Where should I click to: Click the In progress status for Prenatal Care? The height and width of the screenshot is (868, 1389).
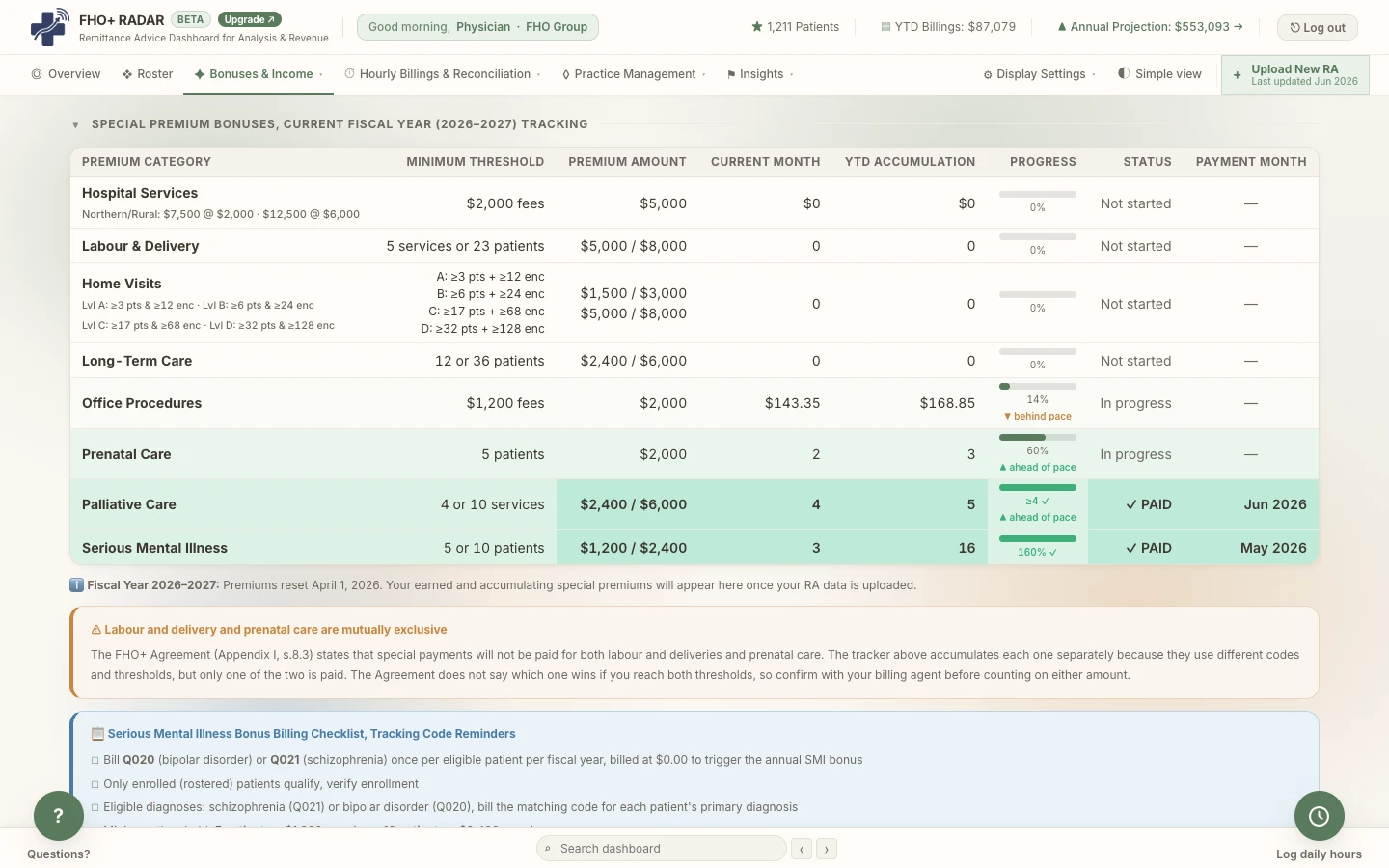tap(1136, 454)
